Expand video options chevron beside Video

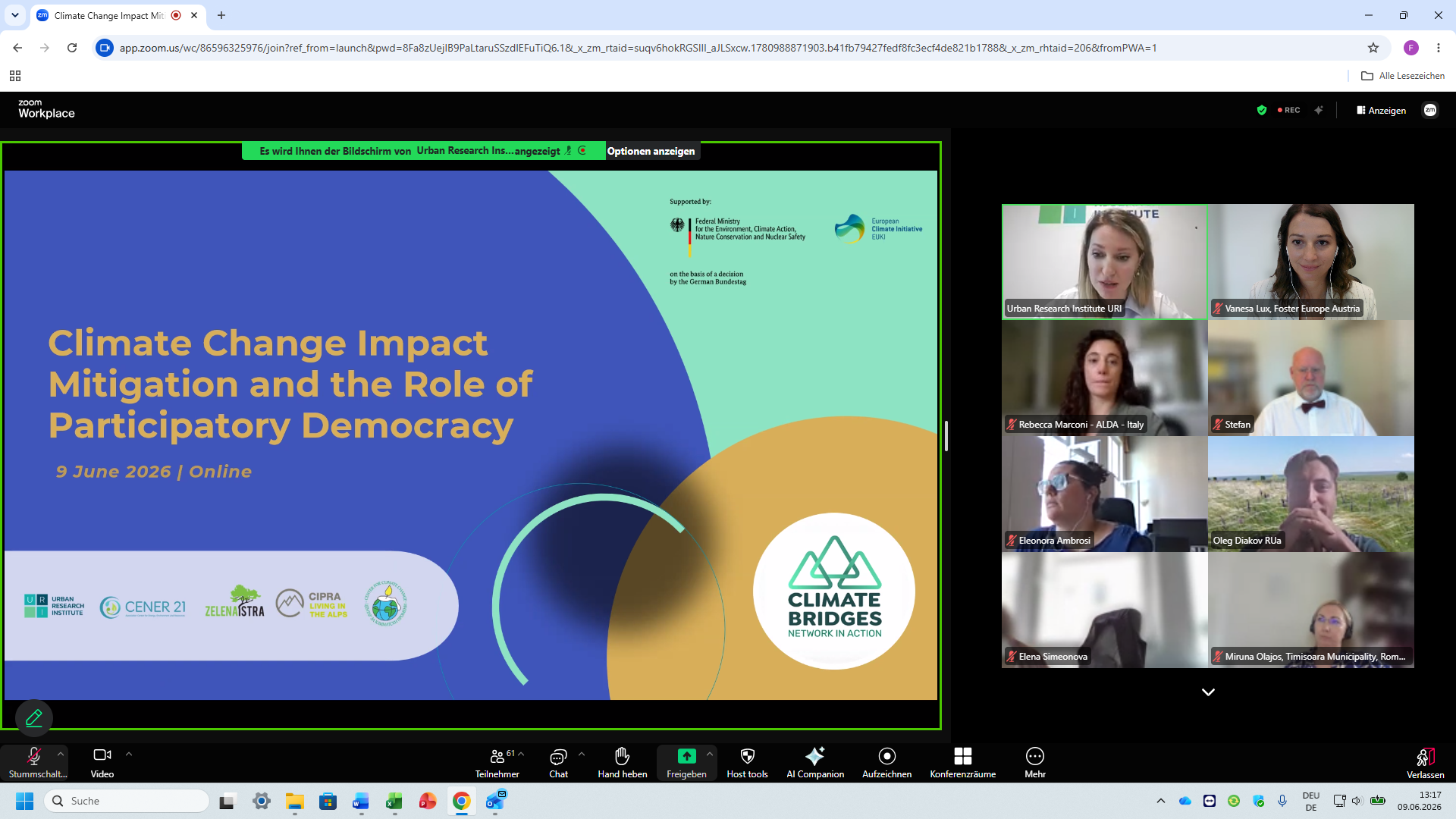[129, 754]
